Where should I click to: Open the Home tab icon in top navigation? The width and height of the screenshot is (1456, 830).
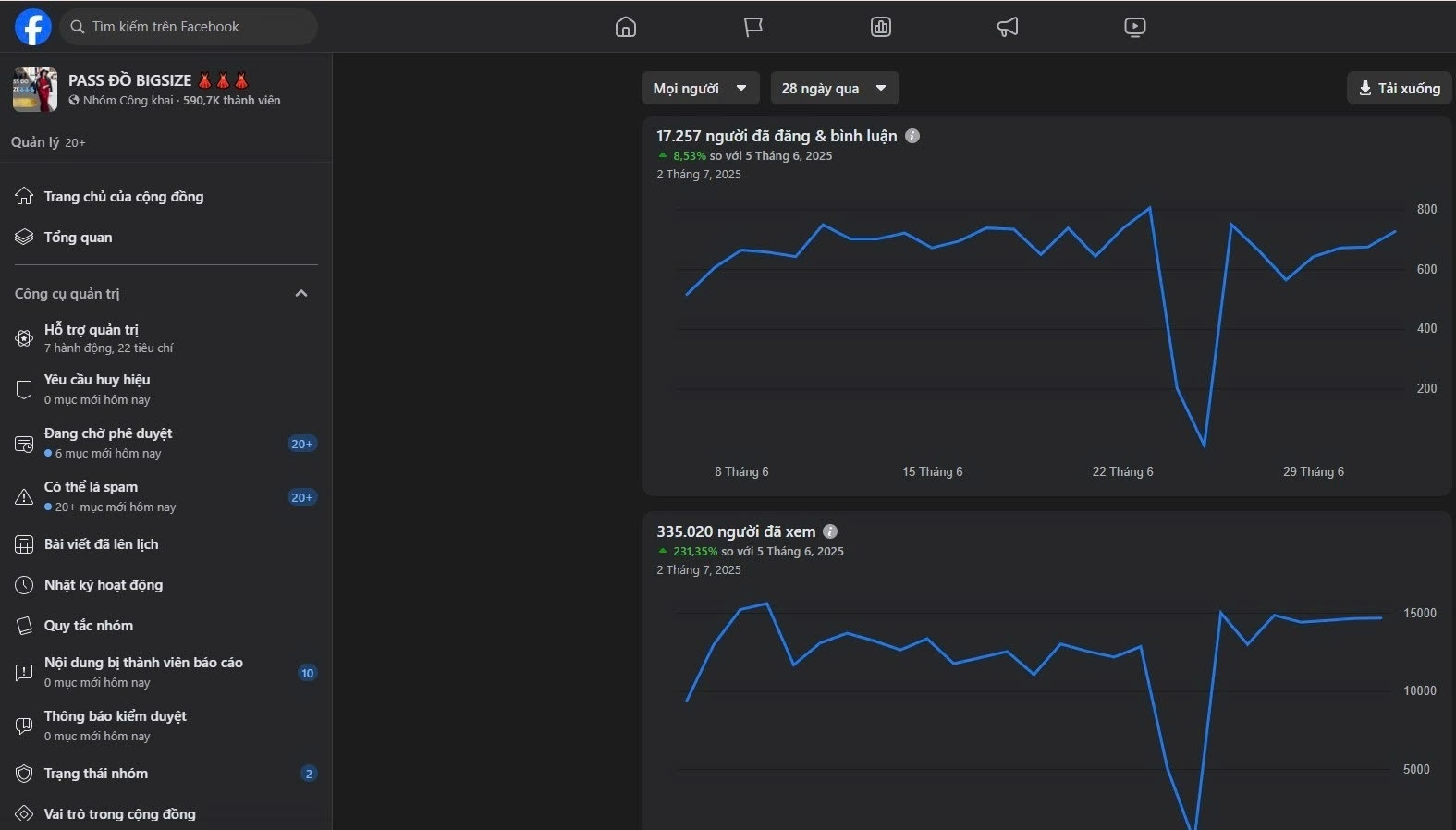(626, 27)
